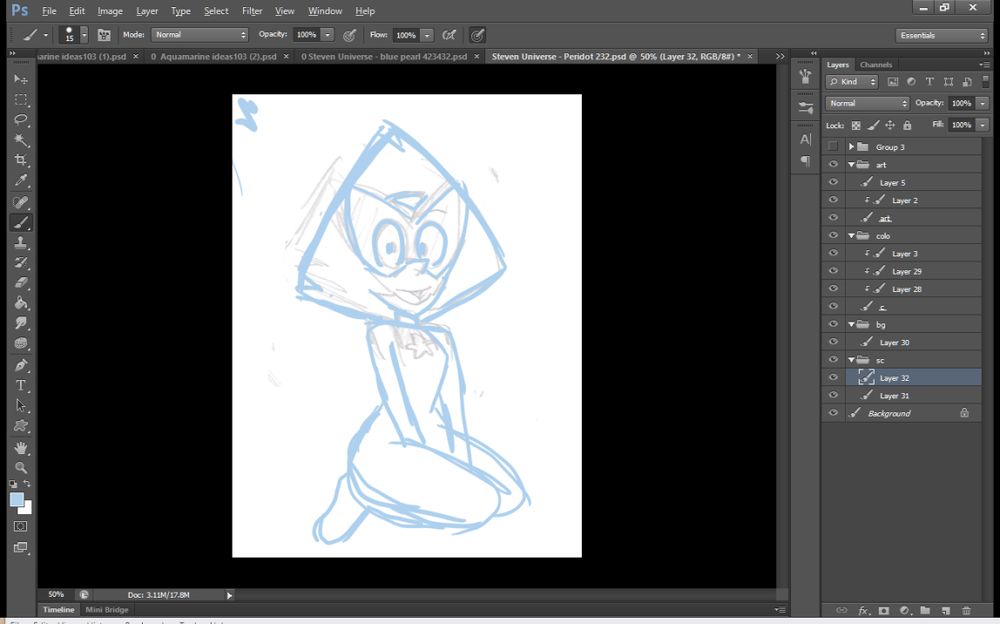Image resolution: width=1000 pixels, height=624 pixels.
Task: Expand the Group 3 folder
Action: point(851,147)
